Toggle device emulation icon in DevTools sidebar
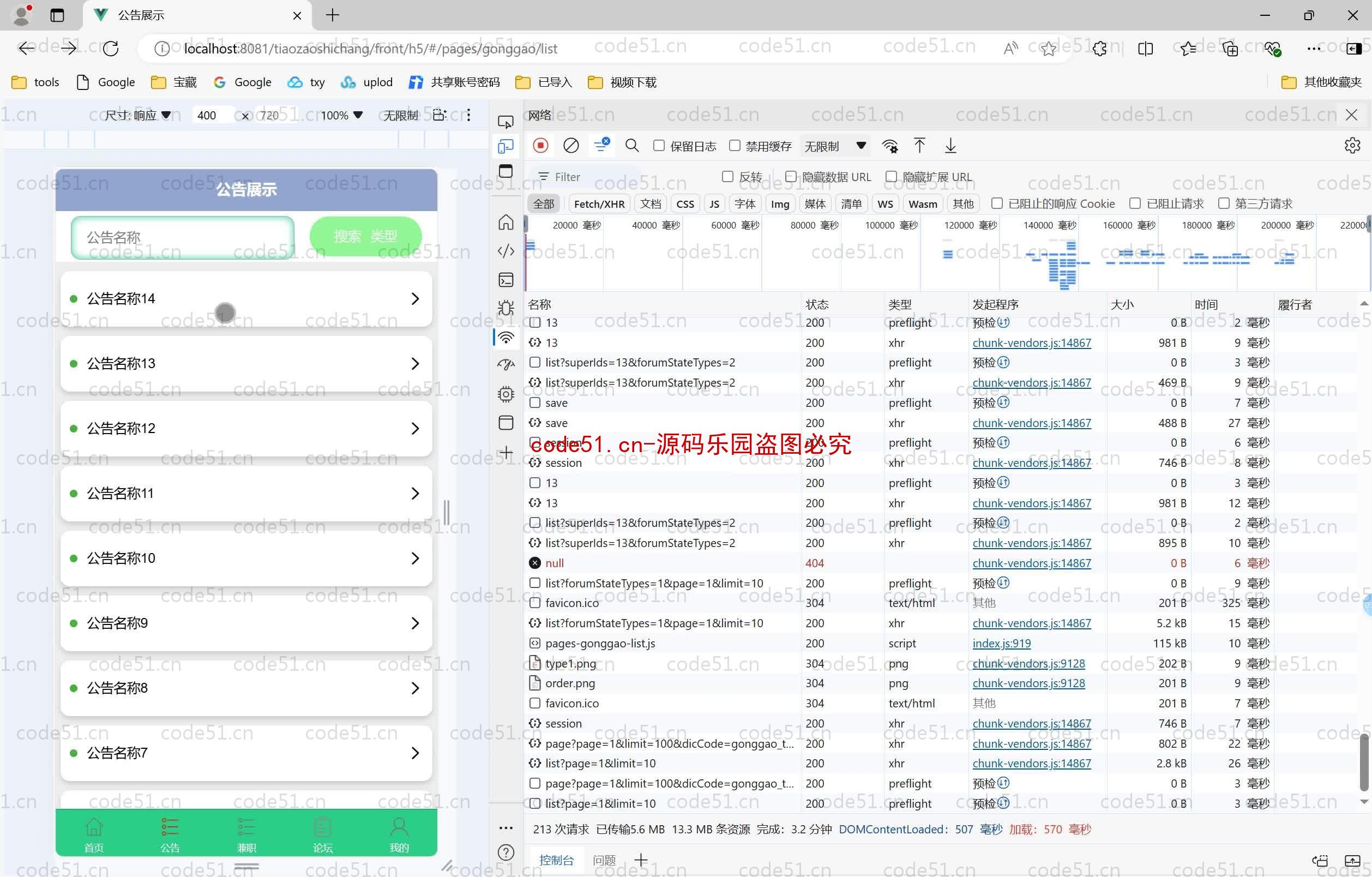 coord(506,147)
